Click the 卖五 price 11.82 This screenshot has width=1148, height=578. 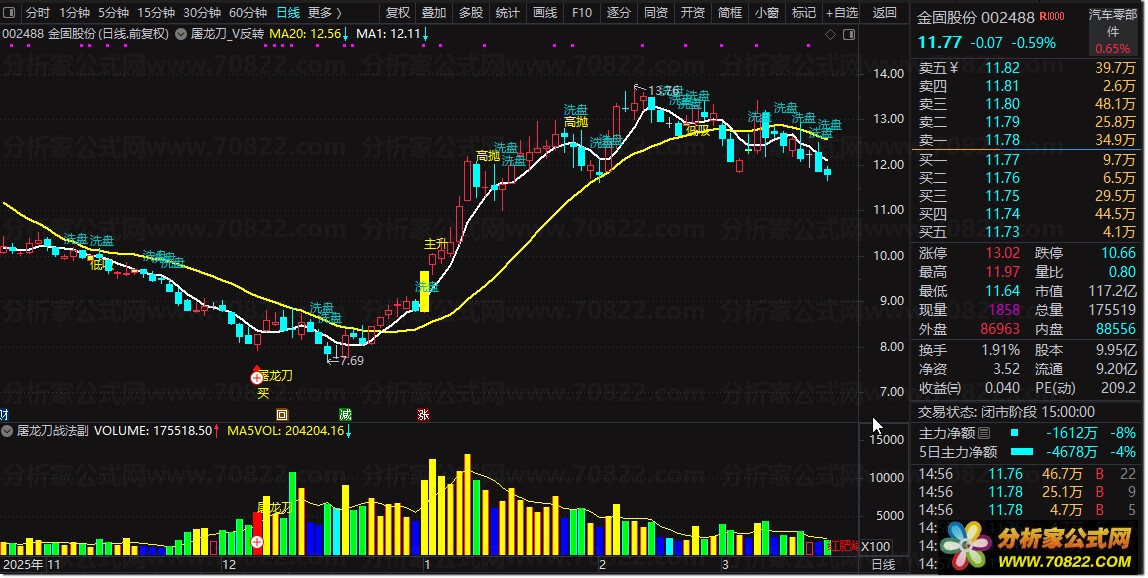pos(1002,67)
